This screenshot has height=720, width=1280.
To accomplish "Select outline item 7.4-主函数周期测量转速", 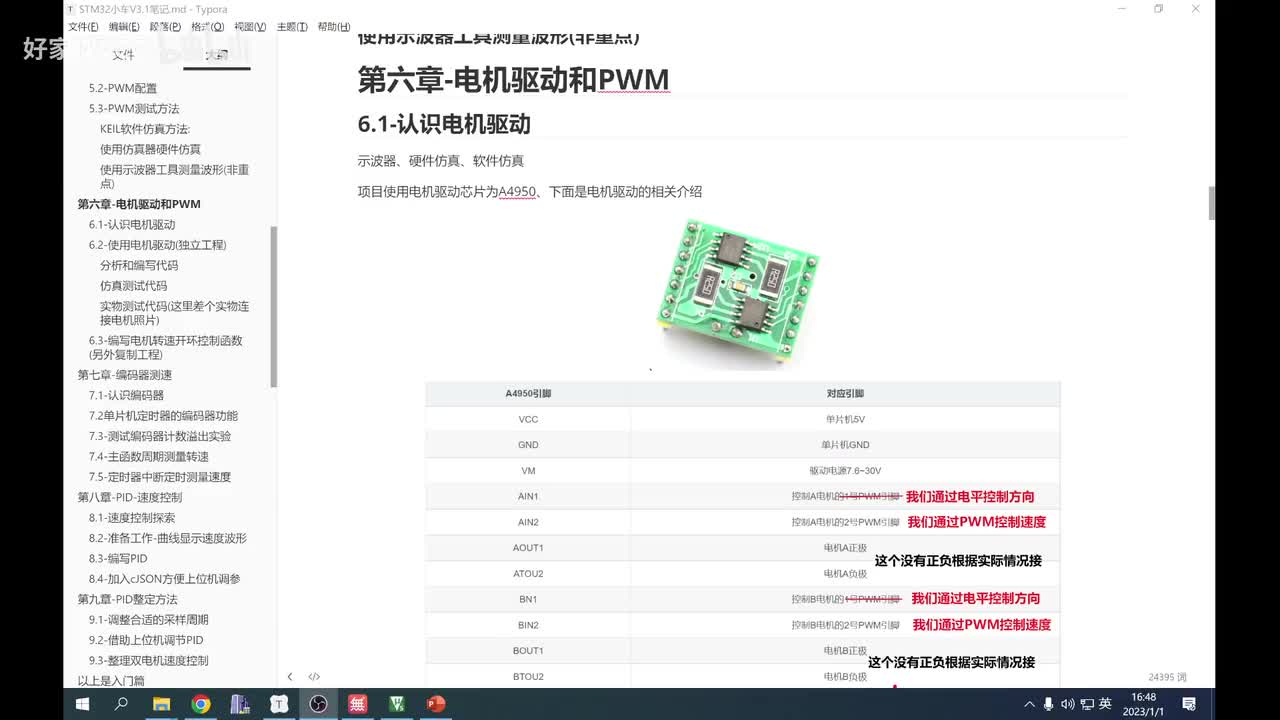I will pos(148,457).
